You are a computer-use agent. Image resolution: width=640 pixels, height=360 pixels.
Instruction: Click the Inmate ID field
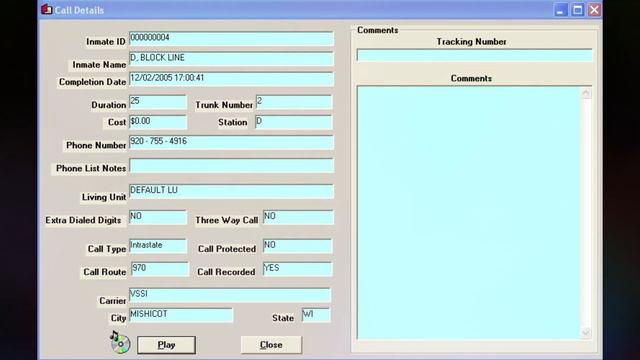231,38
